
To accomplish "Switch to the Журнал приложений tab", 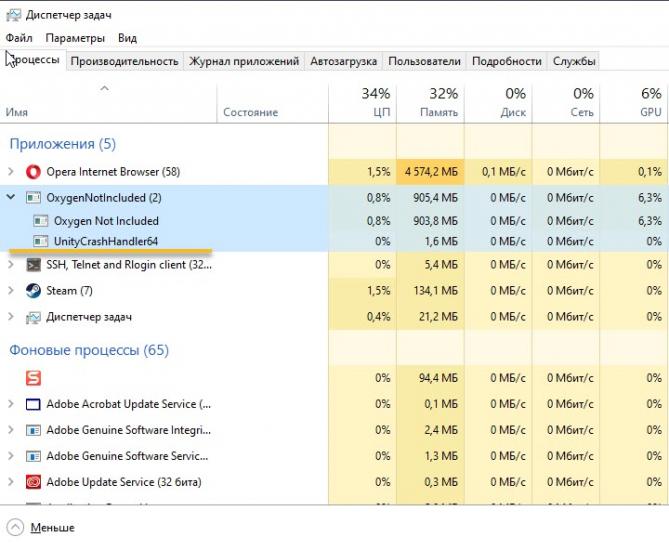I will 244,61.
